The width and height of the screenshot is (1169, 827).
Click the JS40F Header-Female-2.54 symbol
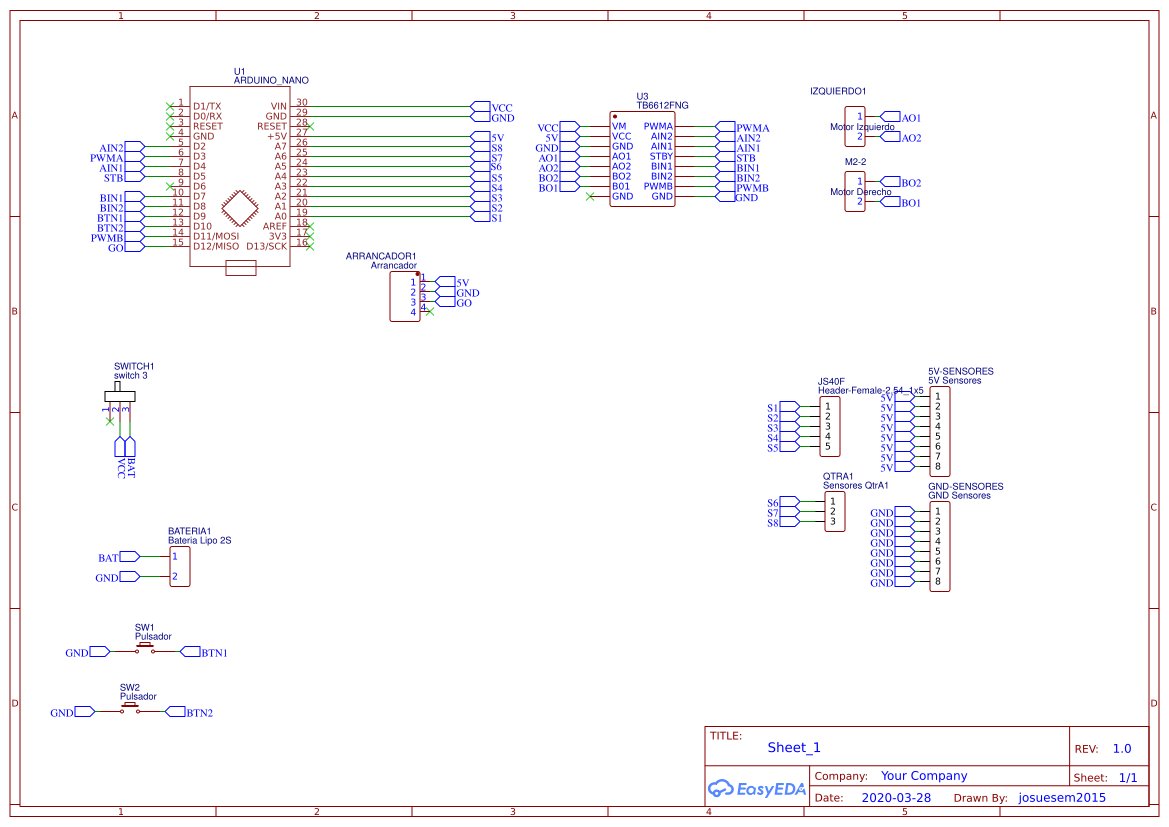coord(828,427)
